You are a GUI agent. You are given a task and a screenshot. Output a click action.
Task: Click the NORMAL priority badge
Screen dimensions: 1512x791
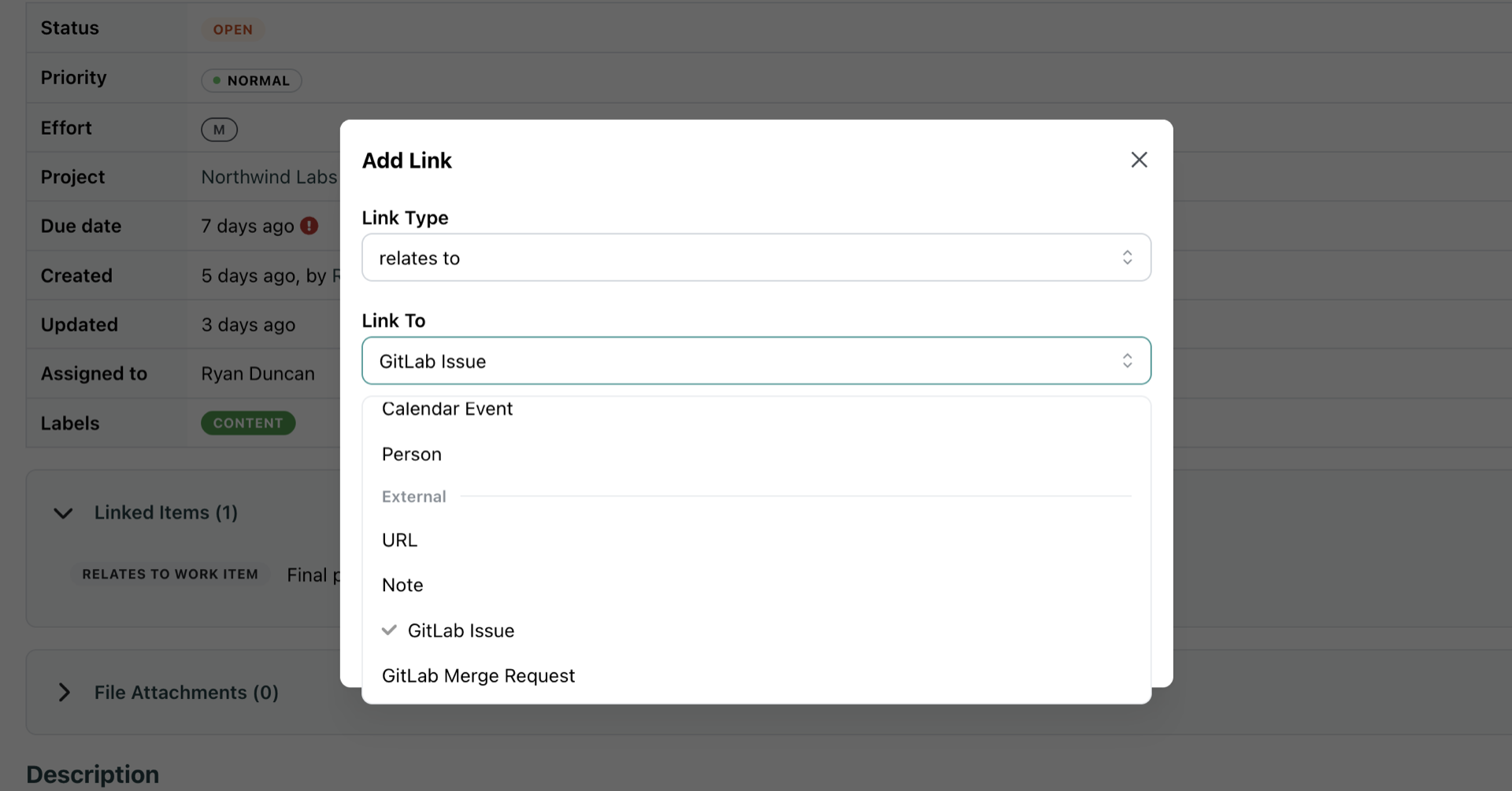pyautogui.click(x=251, y=80)
